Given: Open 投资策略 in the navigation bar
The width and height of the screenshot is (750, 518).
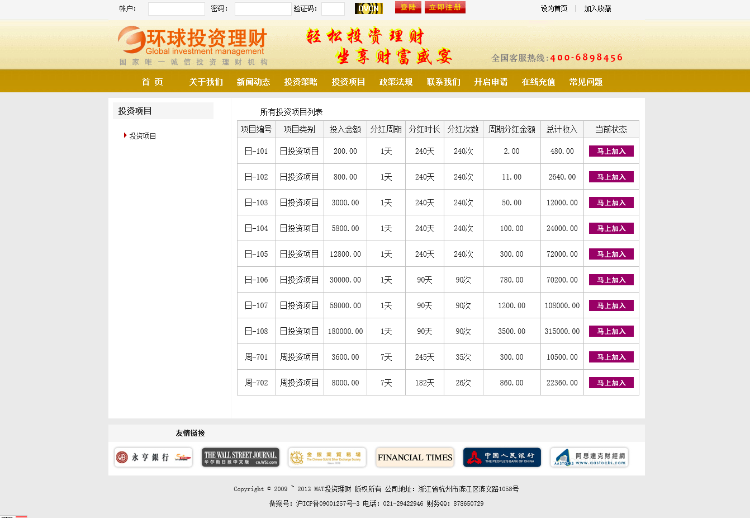Looking at the screenshot, I should point(300,82).
